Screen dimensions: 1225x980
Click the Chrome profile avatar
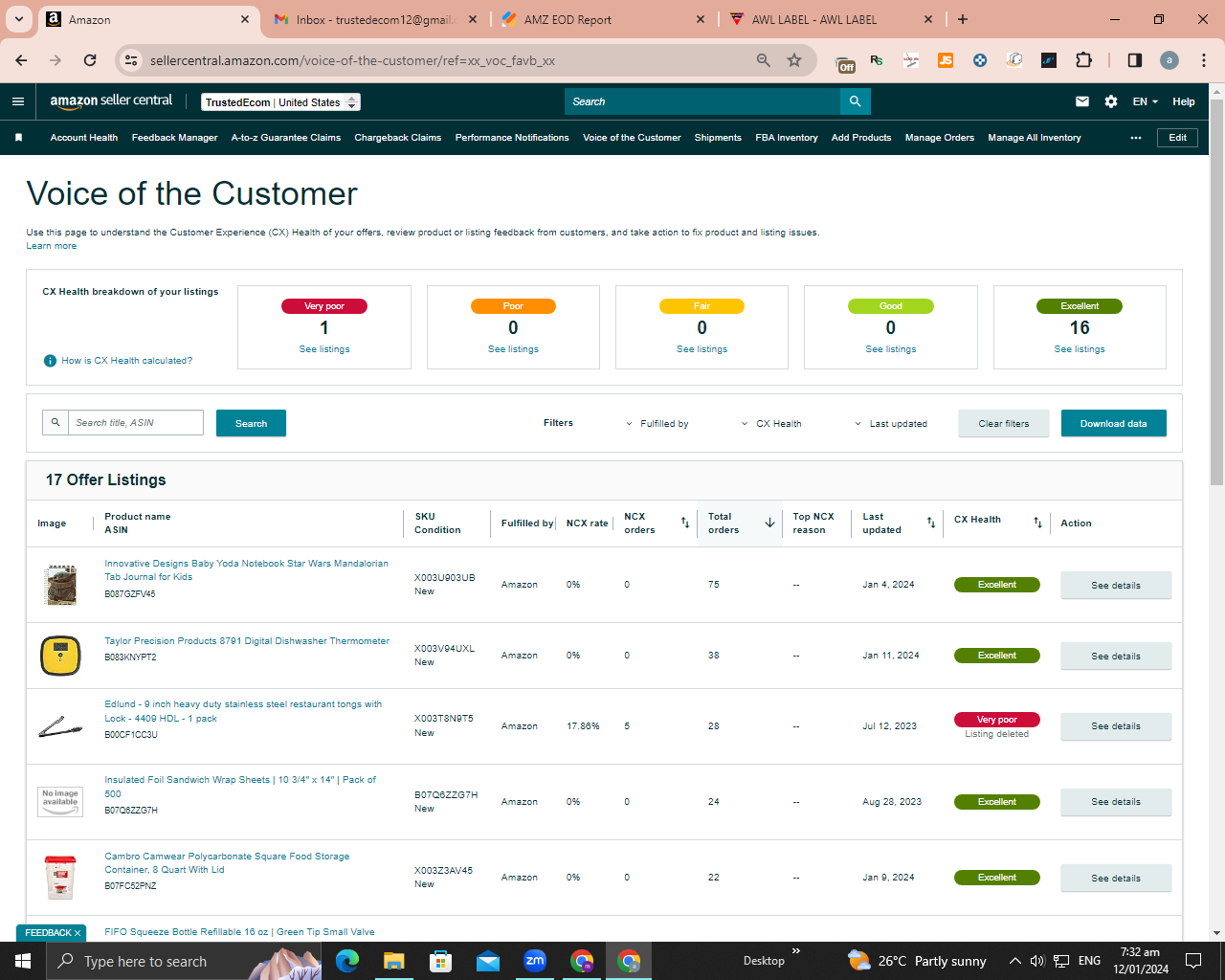click(x=1169, y=60)
